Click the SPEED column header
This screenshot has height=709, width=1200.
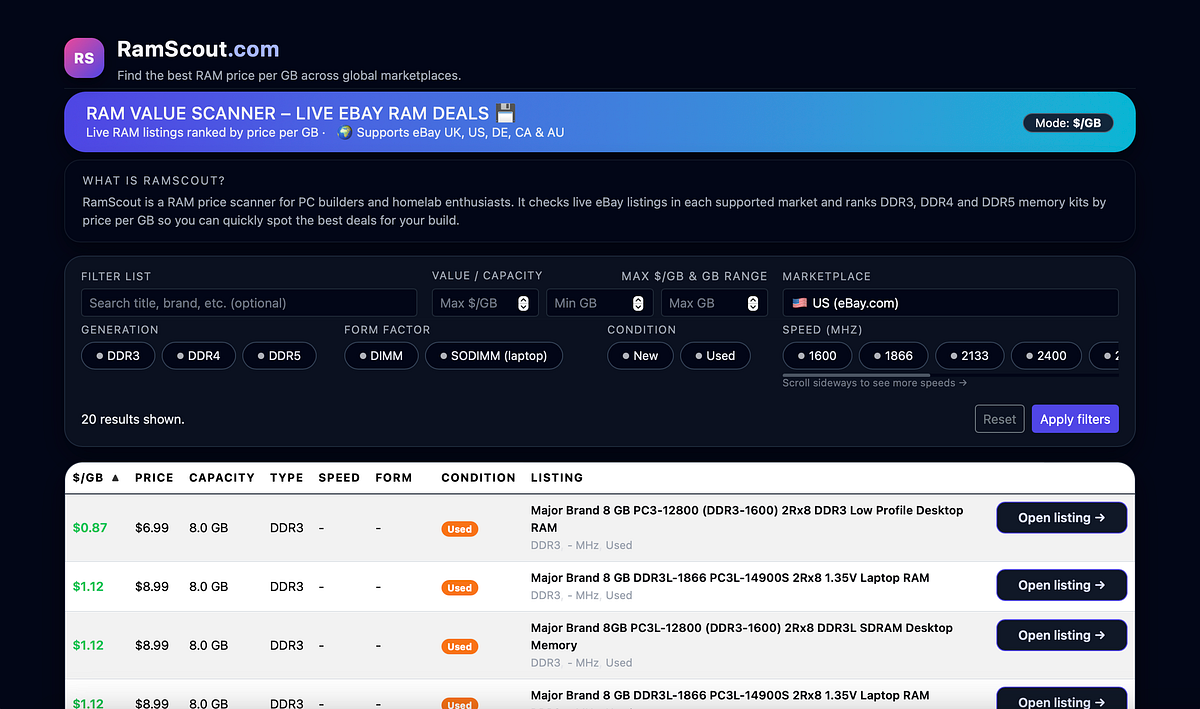click(x=339, y=478)
